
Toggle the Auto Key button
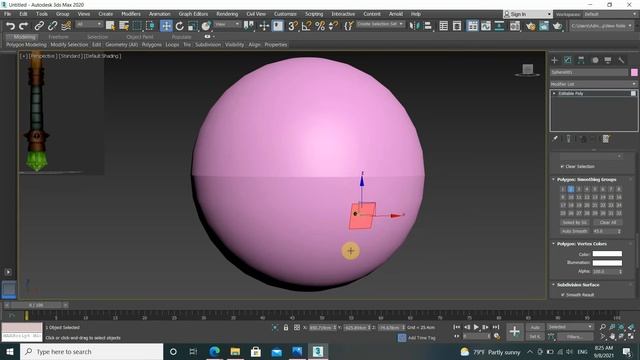pos(535,327)
